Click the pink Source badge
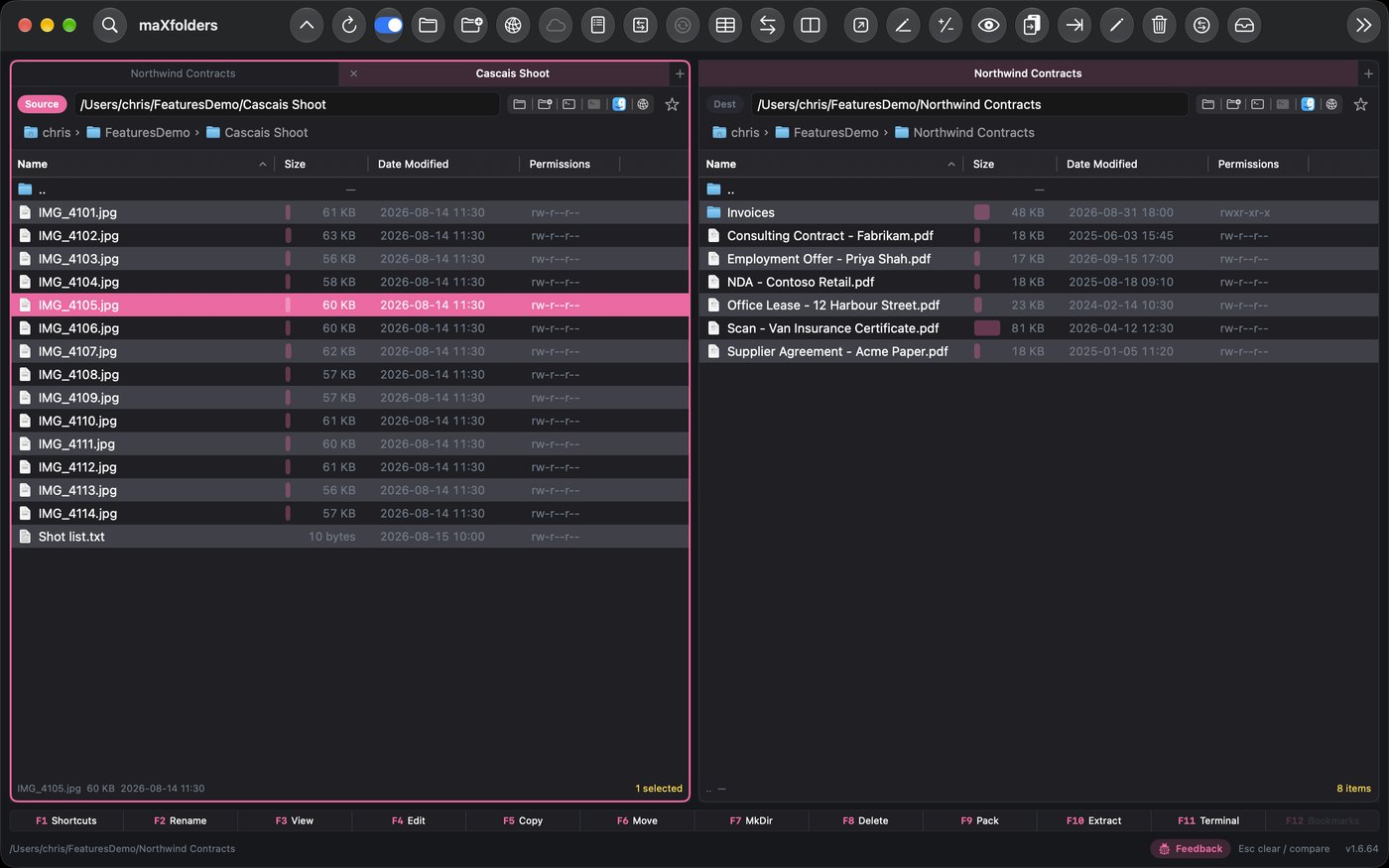This screenshot has width=1389, height=868. click(42, 104)
